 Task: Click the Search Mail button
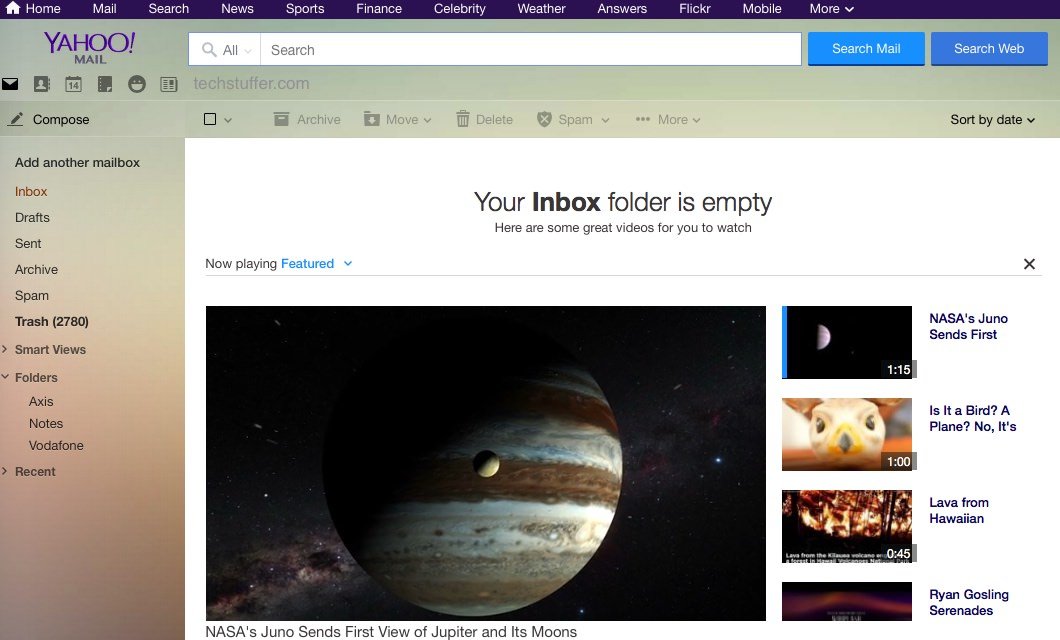[x=866, y=49]
